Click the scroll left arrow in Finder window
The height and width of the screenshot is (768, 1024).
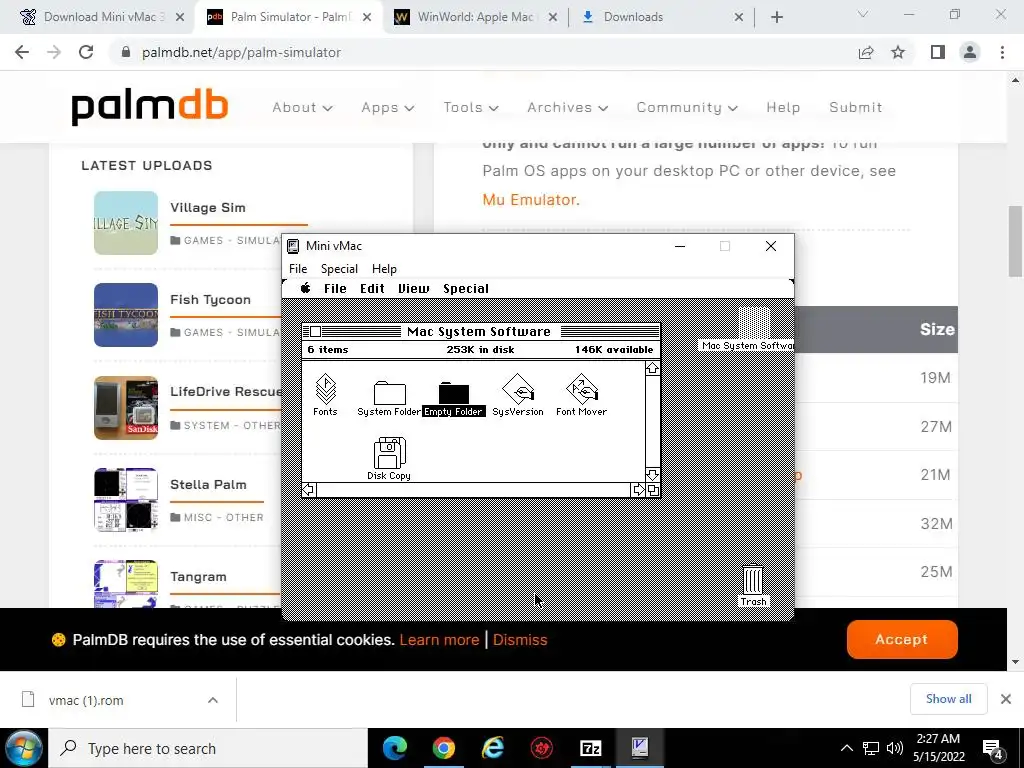(309, 490)
